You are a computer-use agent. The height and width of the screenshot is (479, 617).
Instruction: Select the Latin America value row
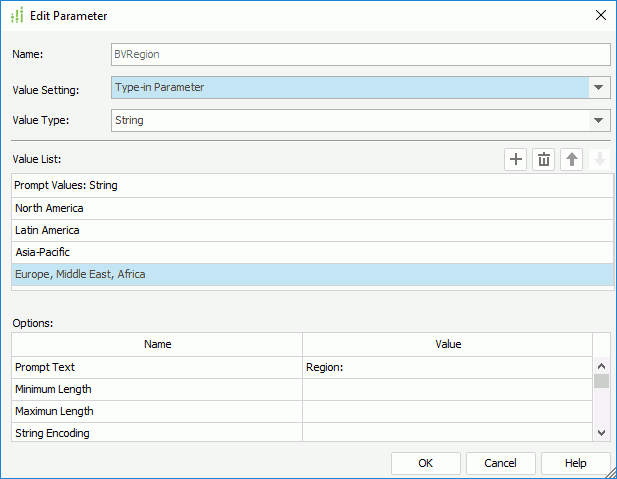click(312, 230)
